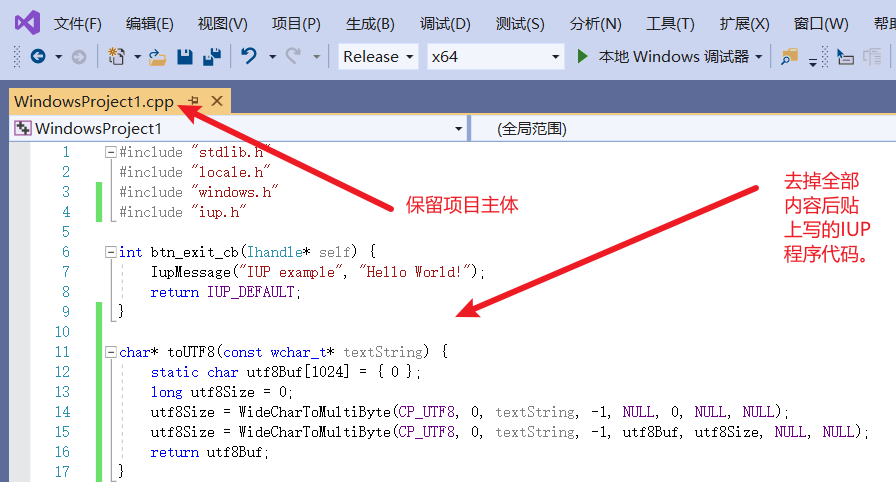The image size is (896, 482).
Task: Open the New Project dropdown arrow
Action: tap(137, 57)
